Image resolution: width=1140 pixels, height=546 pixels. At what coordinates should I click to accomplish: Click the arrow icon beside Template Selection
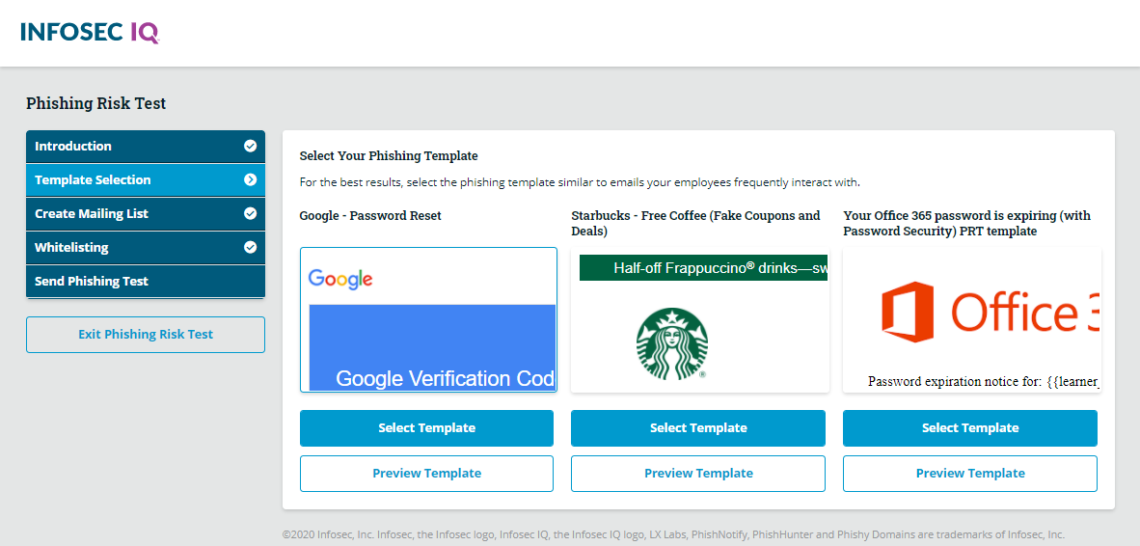[250, 180]
